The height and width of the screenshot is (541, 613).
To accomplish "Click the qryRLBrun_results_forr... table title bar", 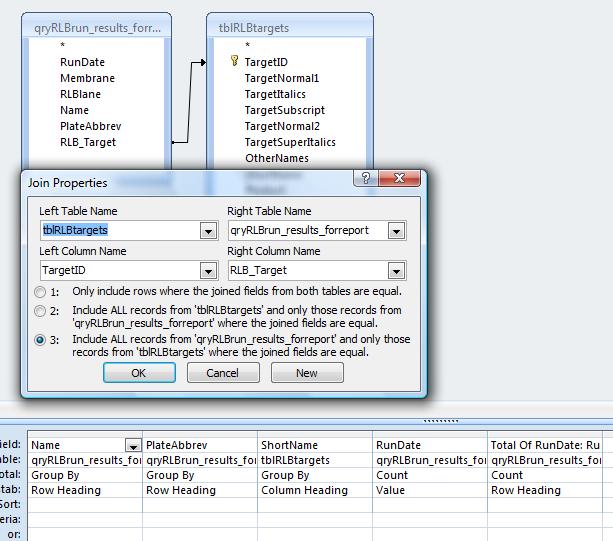I will (97, 28).
